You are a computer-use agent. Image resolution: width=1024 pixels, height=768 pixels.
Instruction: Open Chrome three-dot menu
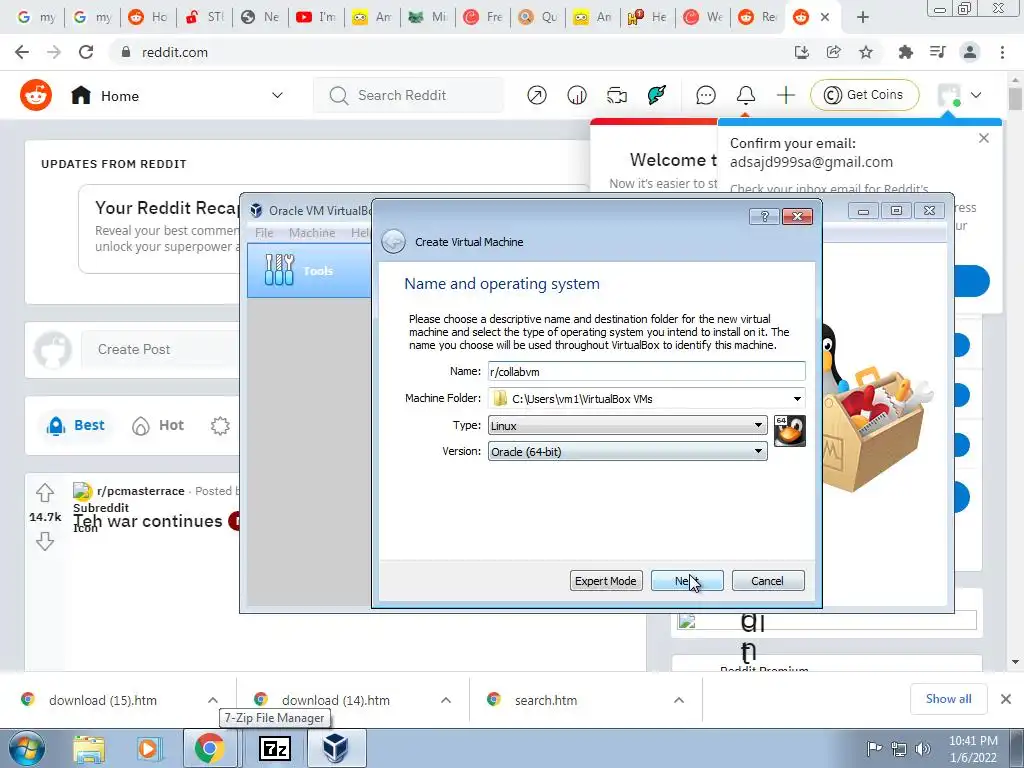1002,52
